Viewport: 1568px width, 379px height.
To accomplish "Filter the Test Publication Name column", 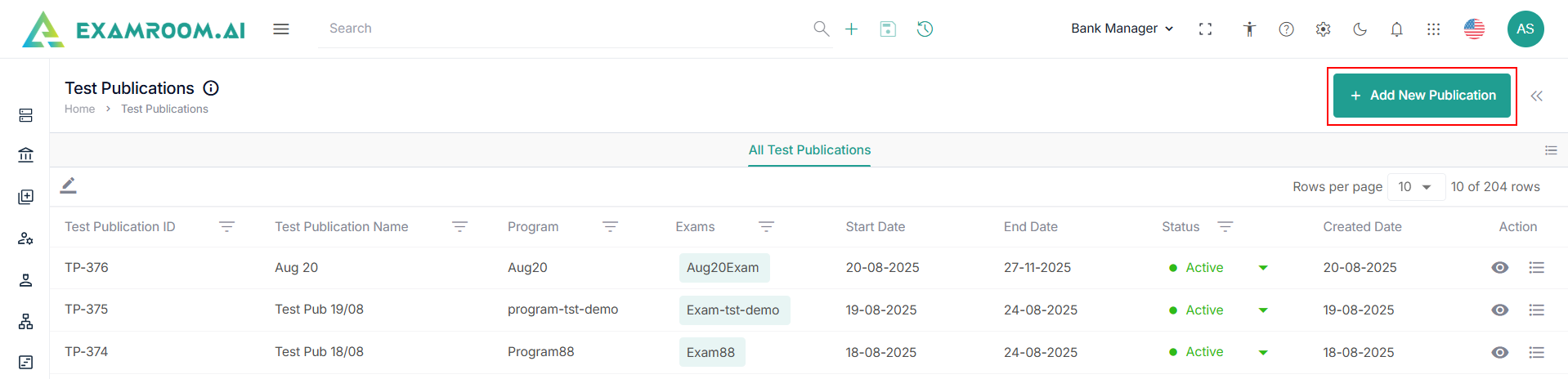I will point(460,227).
